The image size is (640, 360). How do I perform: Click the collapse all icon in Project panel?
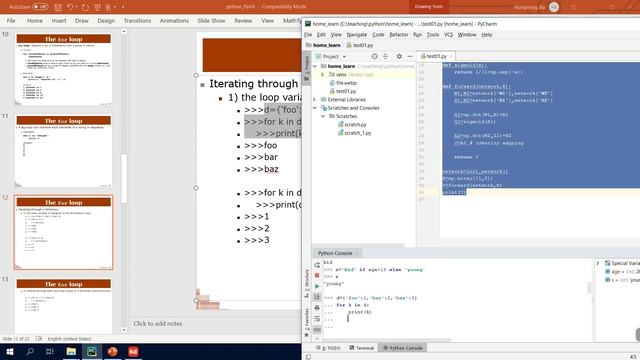click(x=386, y=56)
